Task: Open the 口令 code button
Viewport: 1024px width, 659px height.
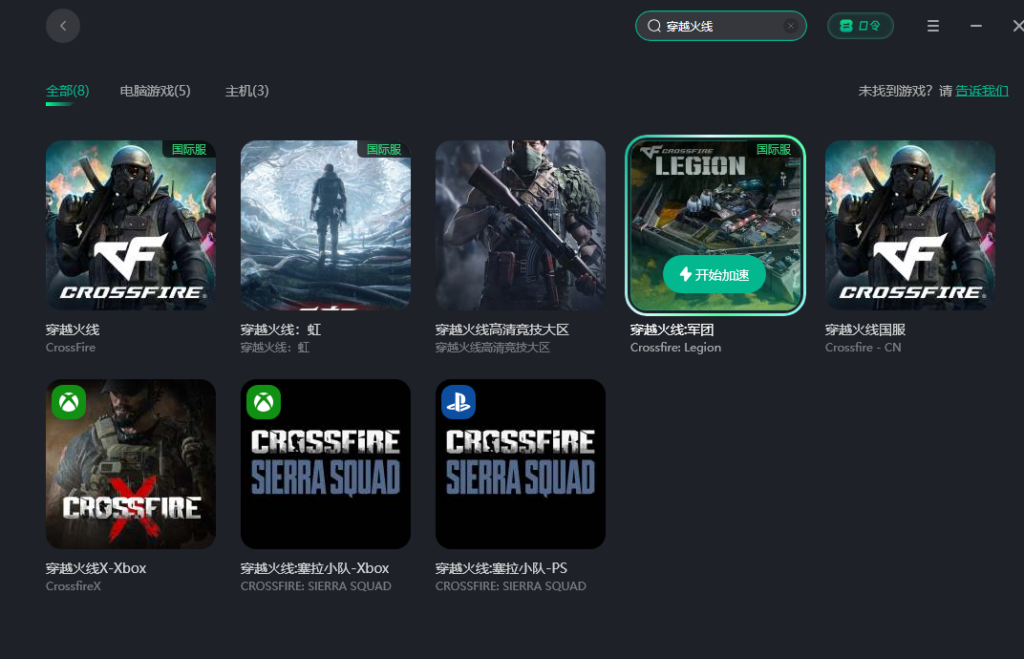Action: [860, 26]
